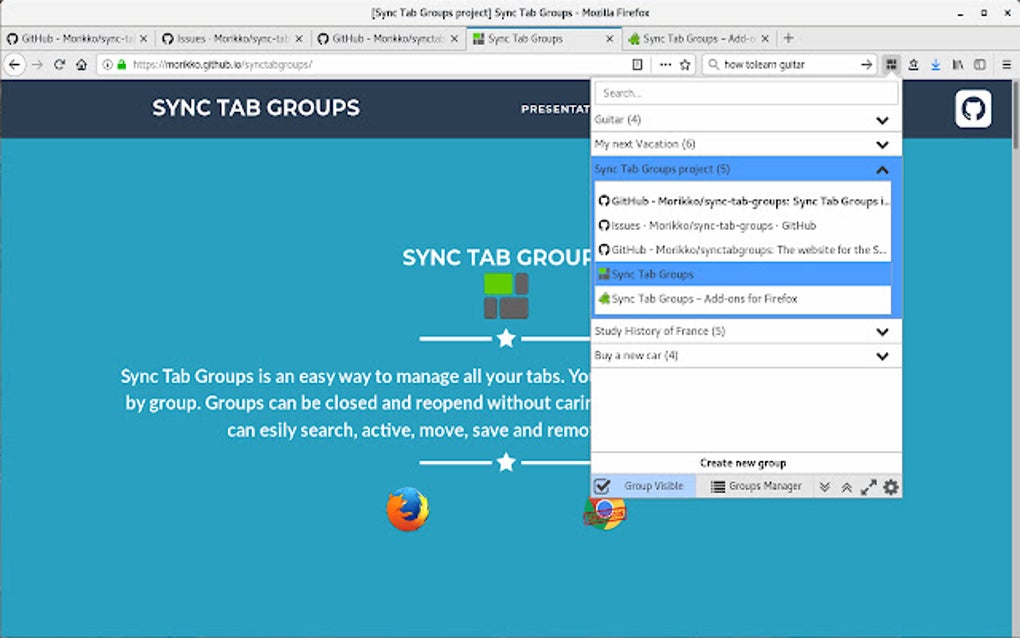
Task: Select Issues - Morikko/sync-tab-groups entry
Action: pyautogui.click(x=743, y=226)
